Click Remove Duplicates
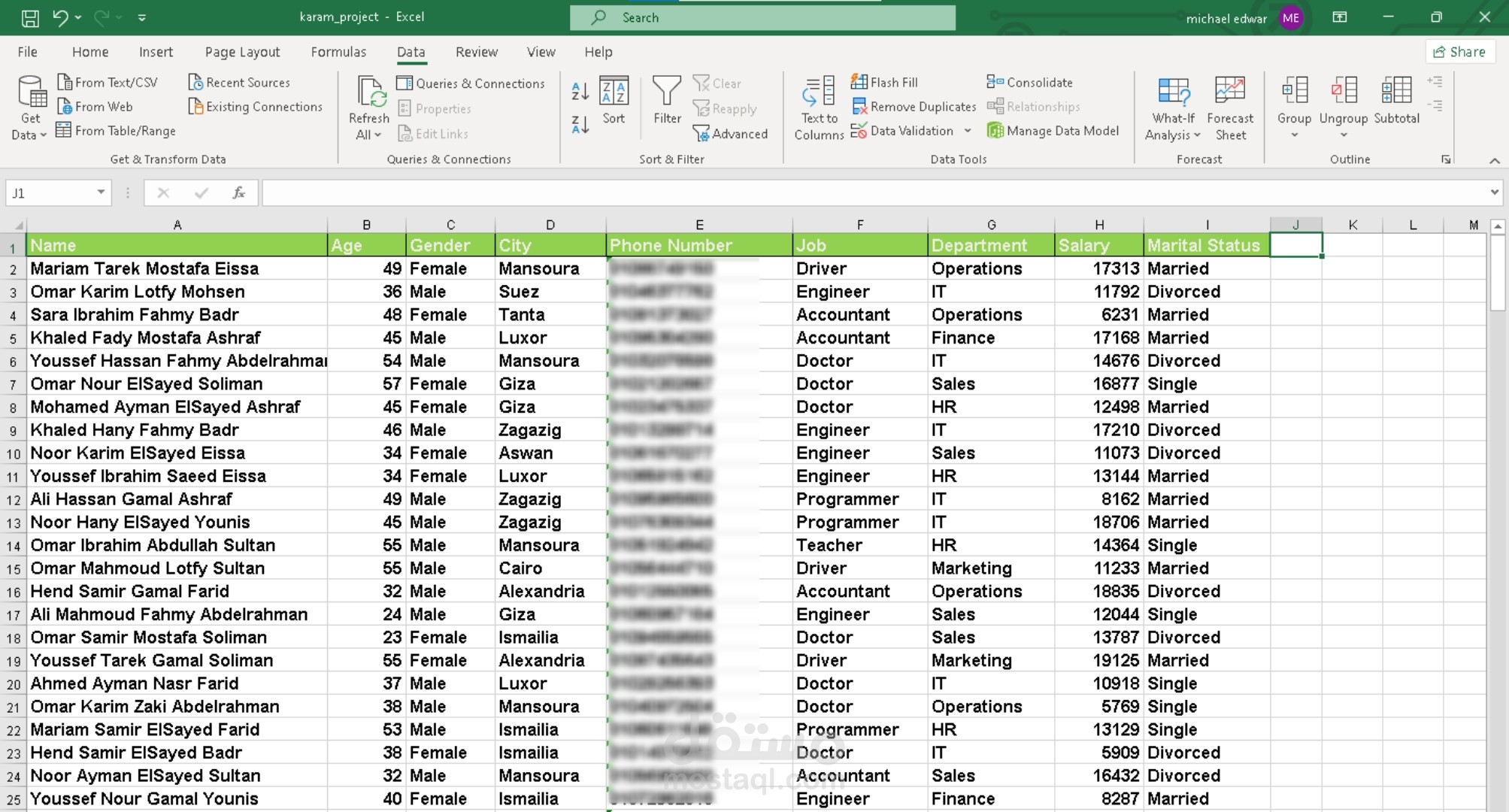Screen dimensions: 1509x812 [914, 107]
